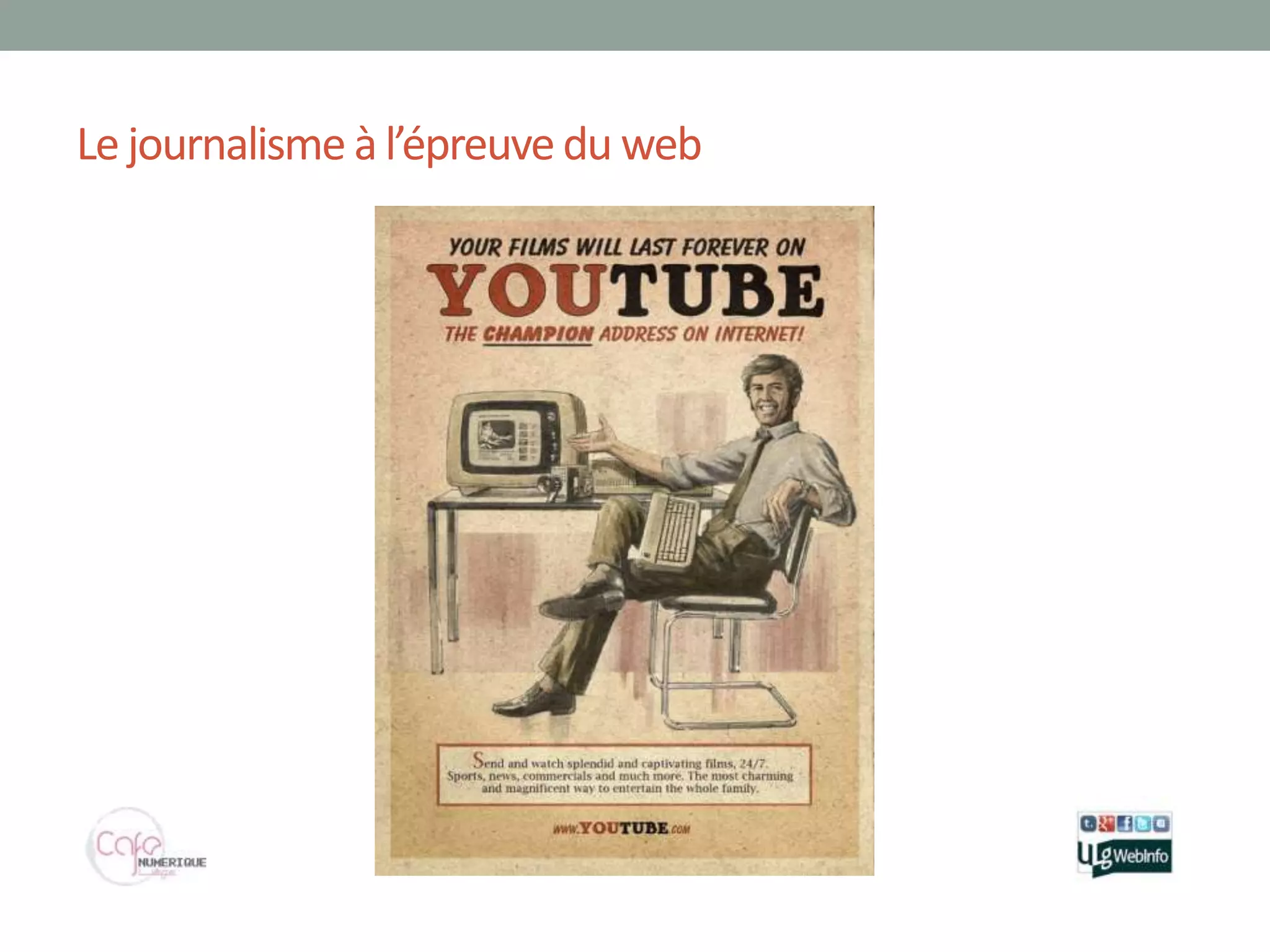The image size is (1270, 952).
Task: Click the Tumblr icon above ULg WebInfo
Action: [1088, 824]
